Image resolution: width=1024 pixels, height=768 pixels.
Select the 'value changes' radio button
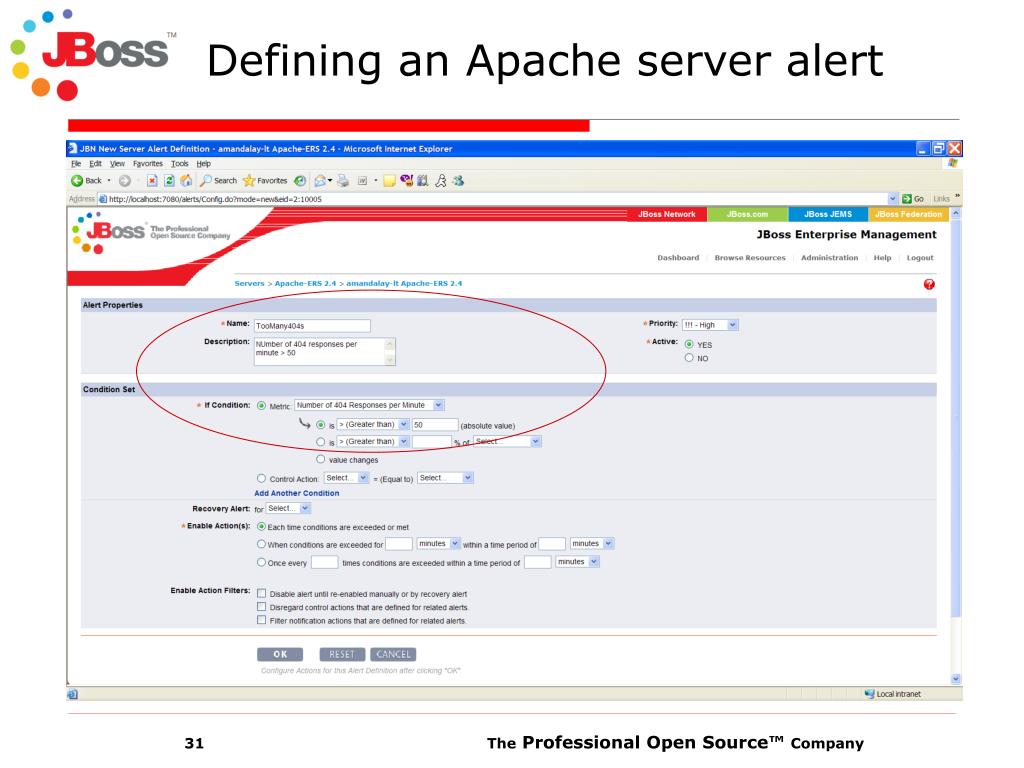[321, 459]
